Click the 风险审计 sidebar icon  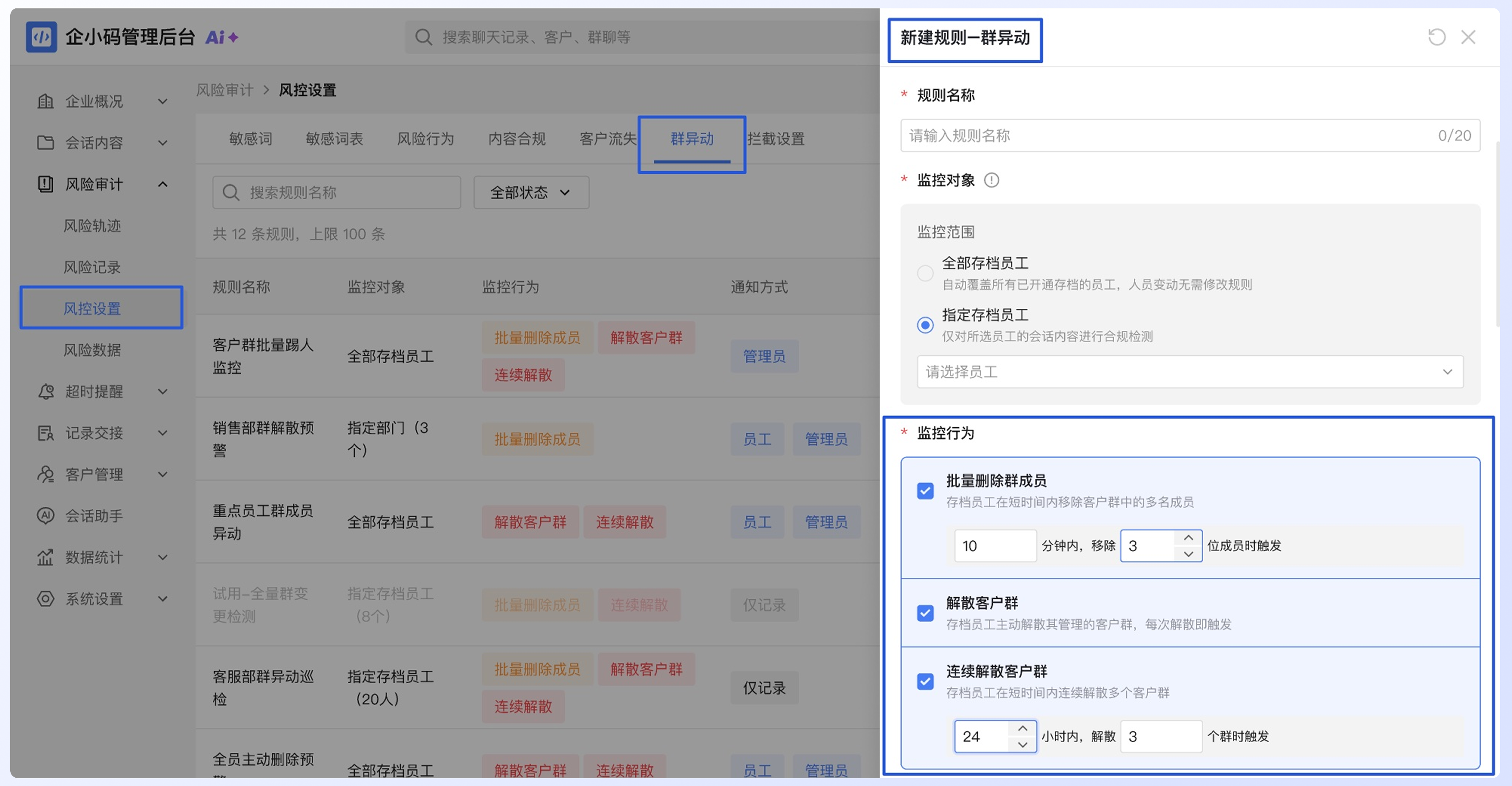click(x=45, y=184)
